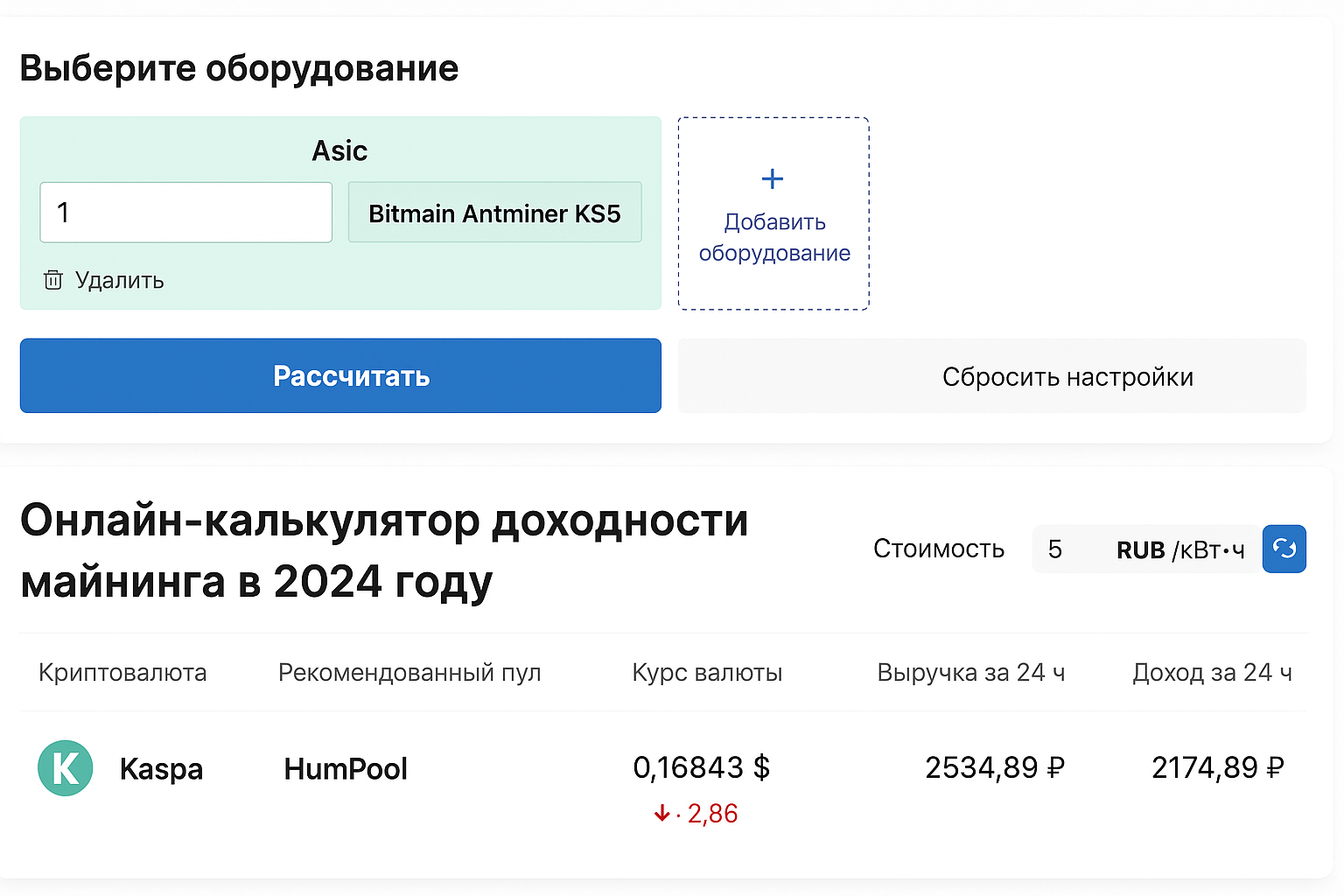The height and width of the screenshot is (896, 1344).
Task: Click the red down arrow price change
Action: pos(661,814)
